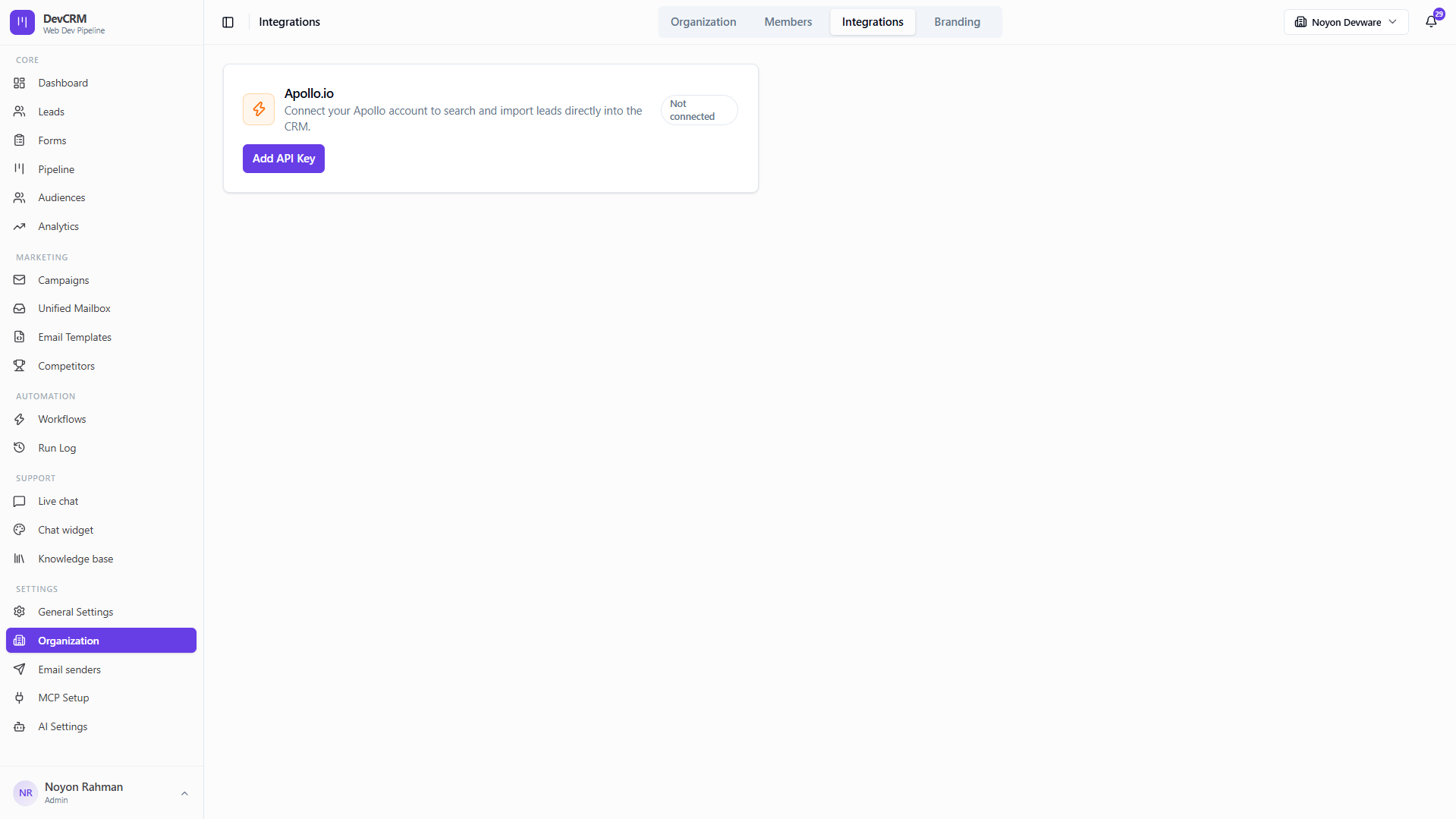1456x819 pixels.
Task: Click the NR user avatar
Action: pyautogui.click(x=26, y=793)
